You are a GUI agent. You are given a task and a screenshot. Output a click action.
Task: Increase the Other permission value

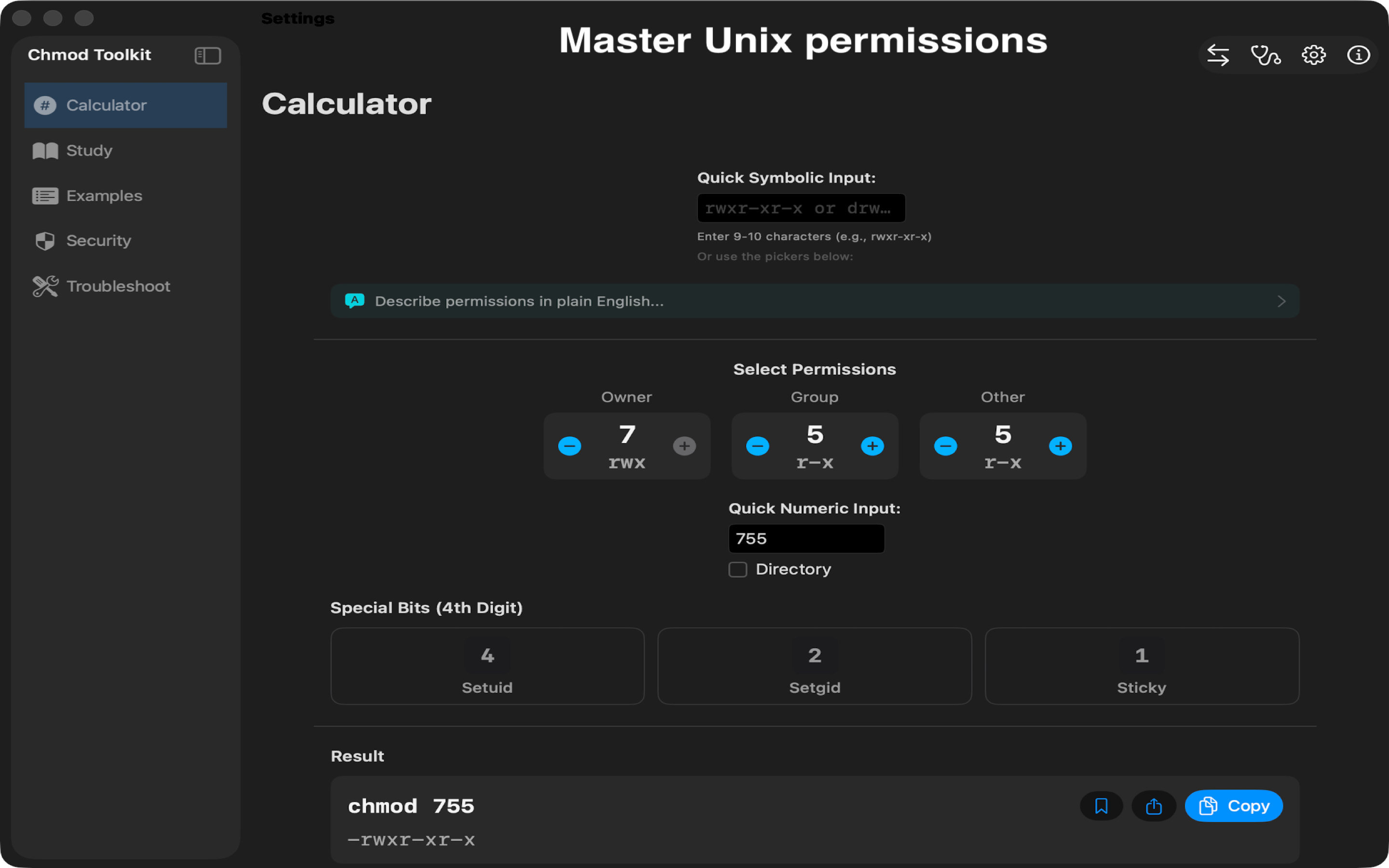[1060, 446]
